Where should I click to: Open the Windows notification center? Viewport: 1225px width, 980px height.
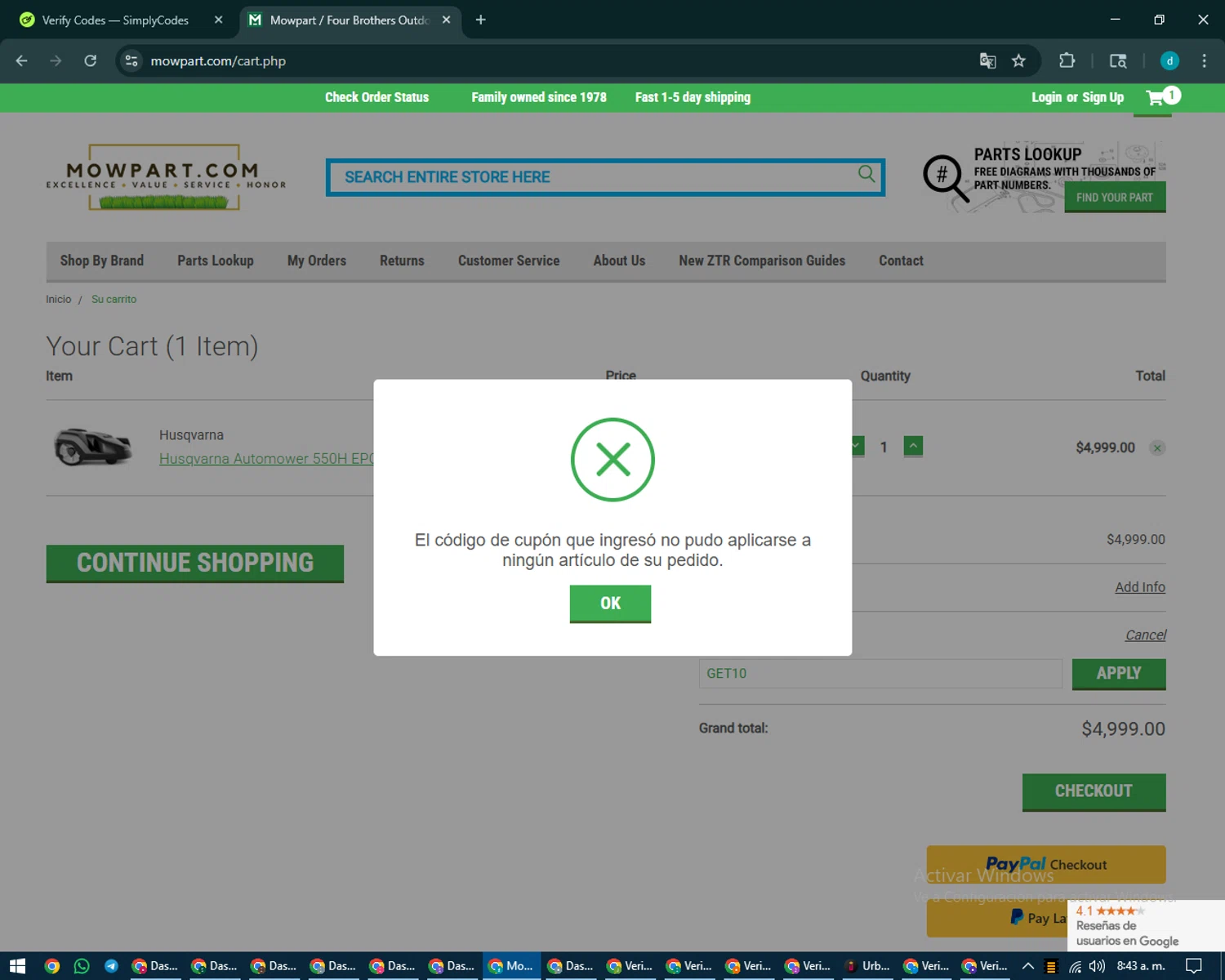(1194, 966)
